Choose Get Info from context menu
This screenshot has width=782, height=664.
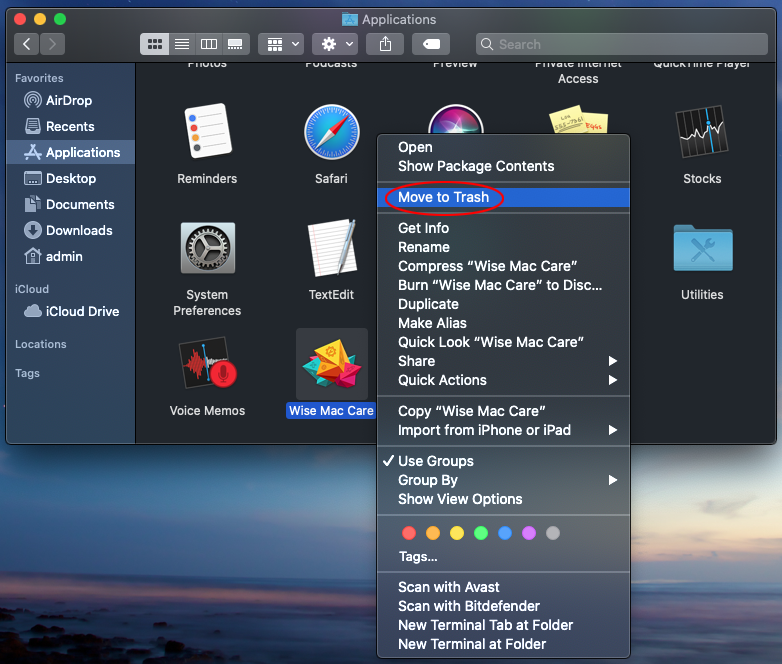[504, 228]
